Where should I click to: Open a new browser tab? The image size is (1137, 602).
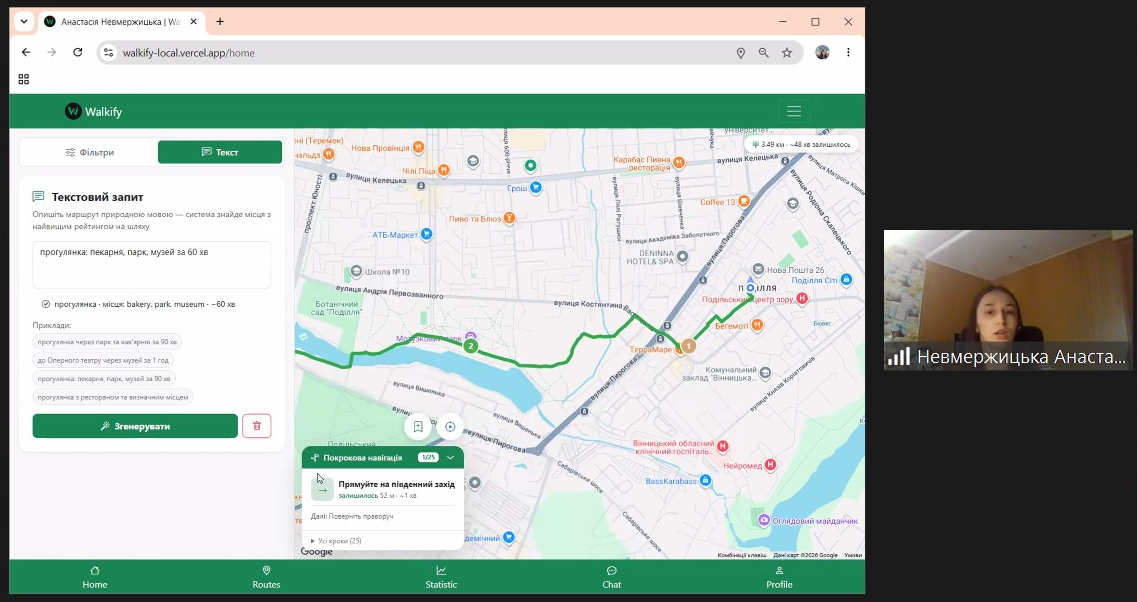pyautogui.click(x=220, y=22)
